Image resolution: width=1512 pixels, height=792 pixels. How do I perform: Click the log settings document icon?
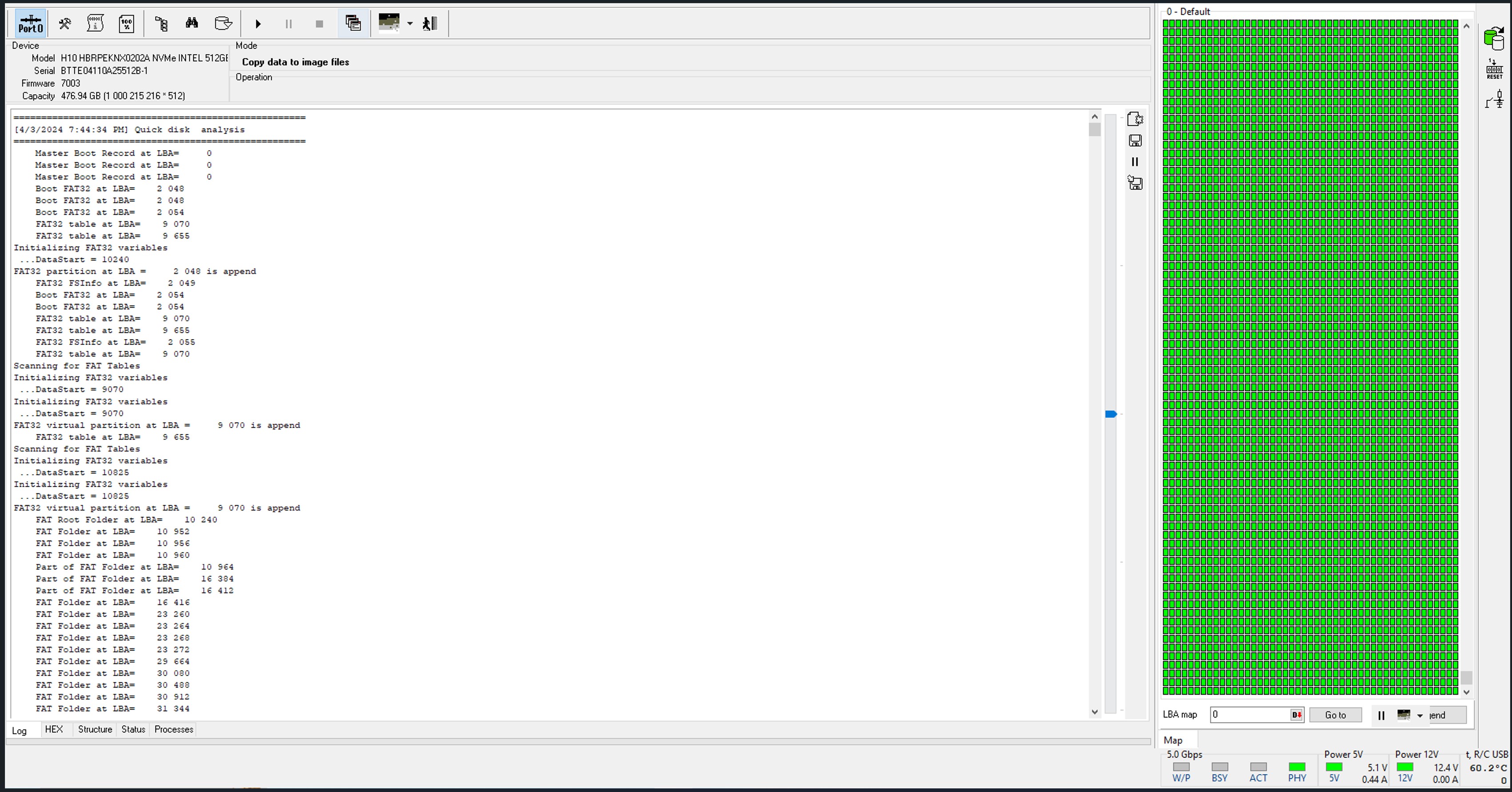coord(1135,119)
